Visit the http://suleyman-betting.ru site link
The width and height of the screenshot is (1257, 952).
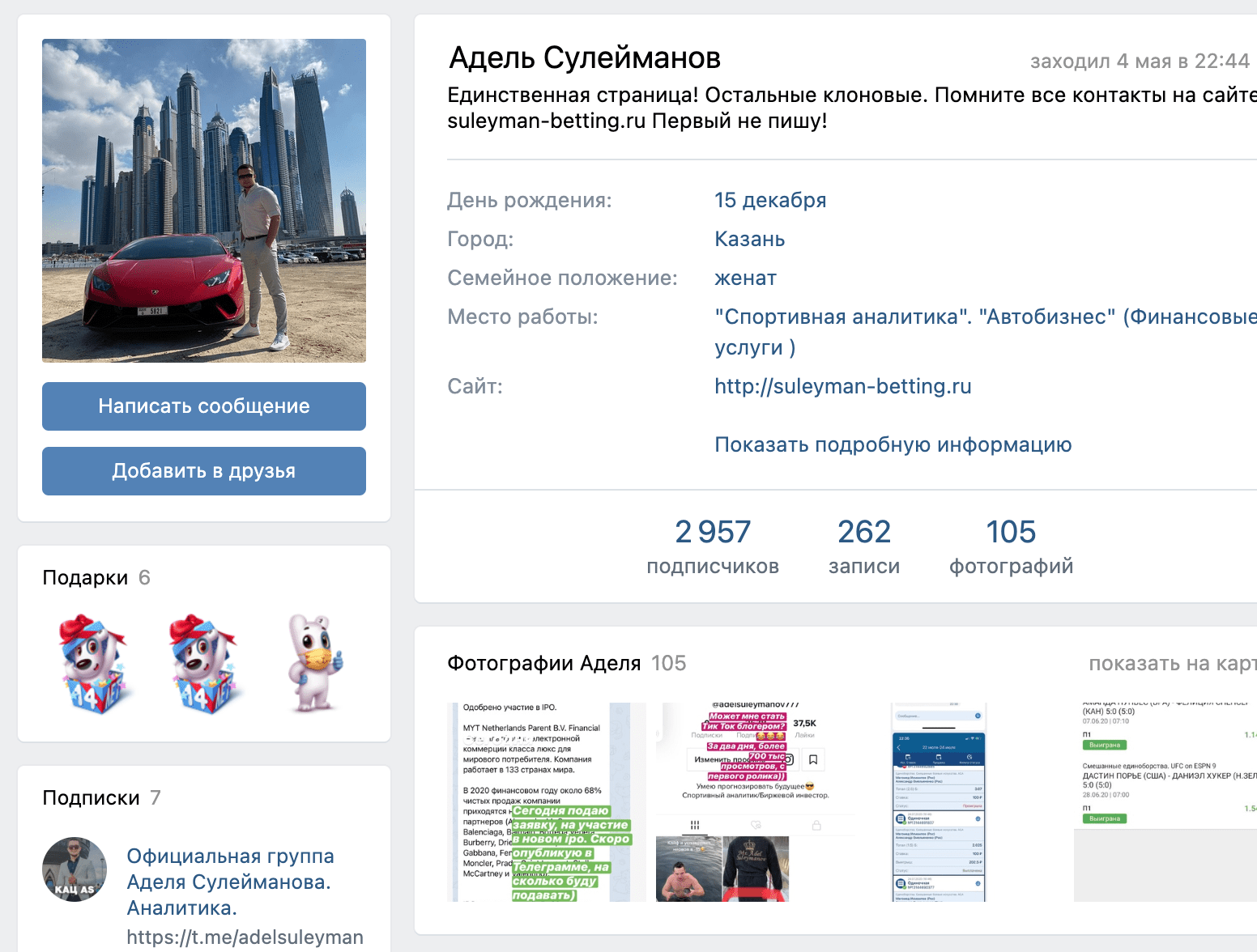(x=842, y=386)
